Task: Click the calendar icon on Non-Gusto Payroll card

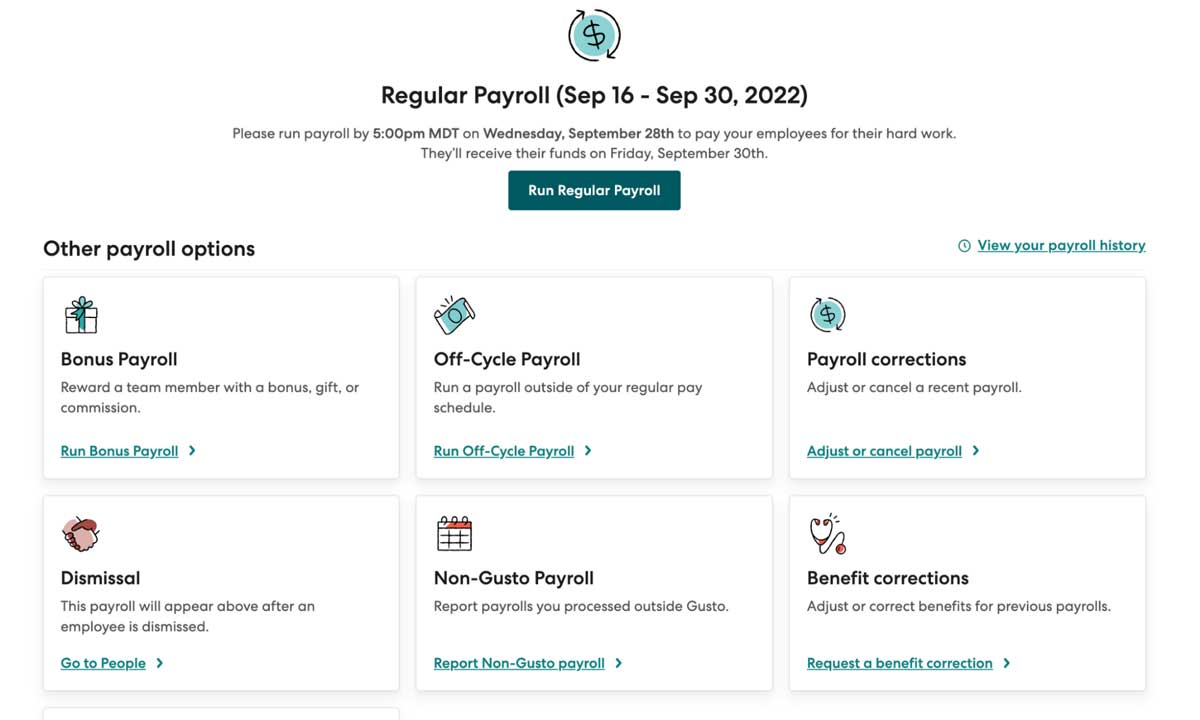Action: click(454, 533)
